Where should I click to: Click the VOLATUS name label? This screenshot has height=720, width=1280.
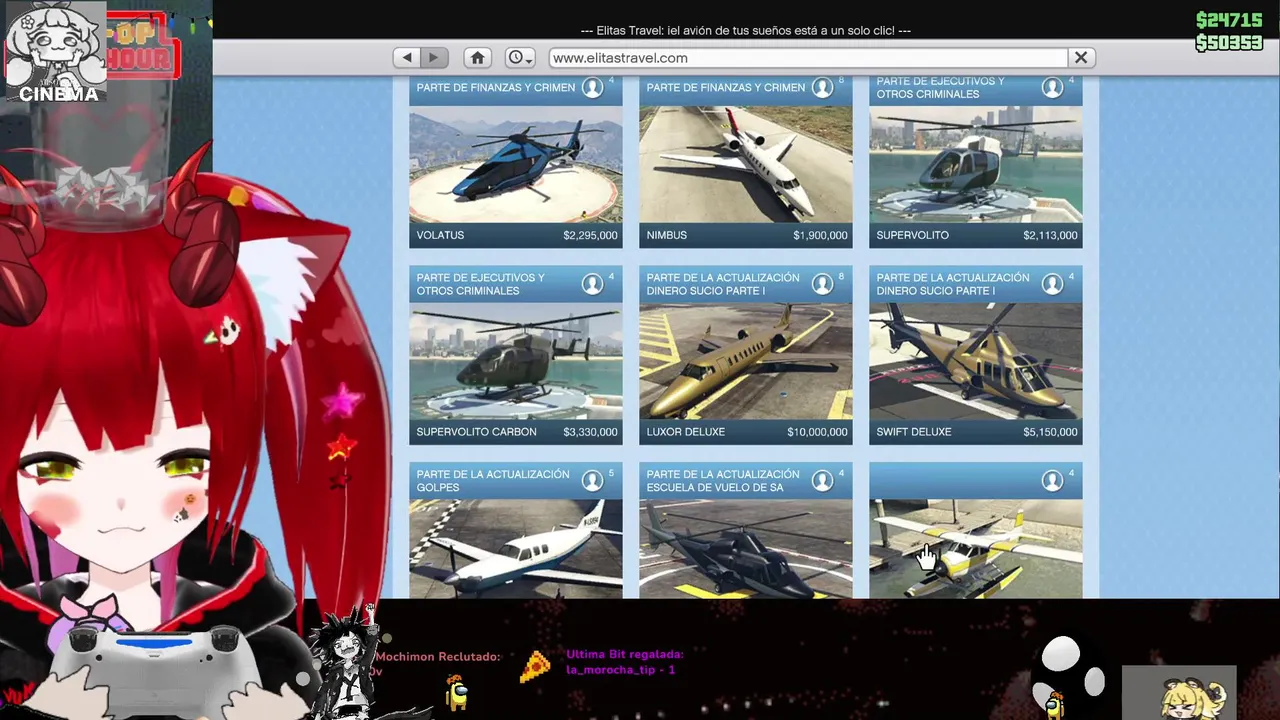441,235
